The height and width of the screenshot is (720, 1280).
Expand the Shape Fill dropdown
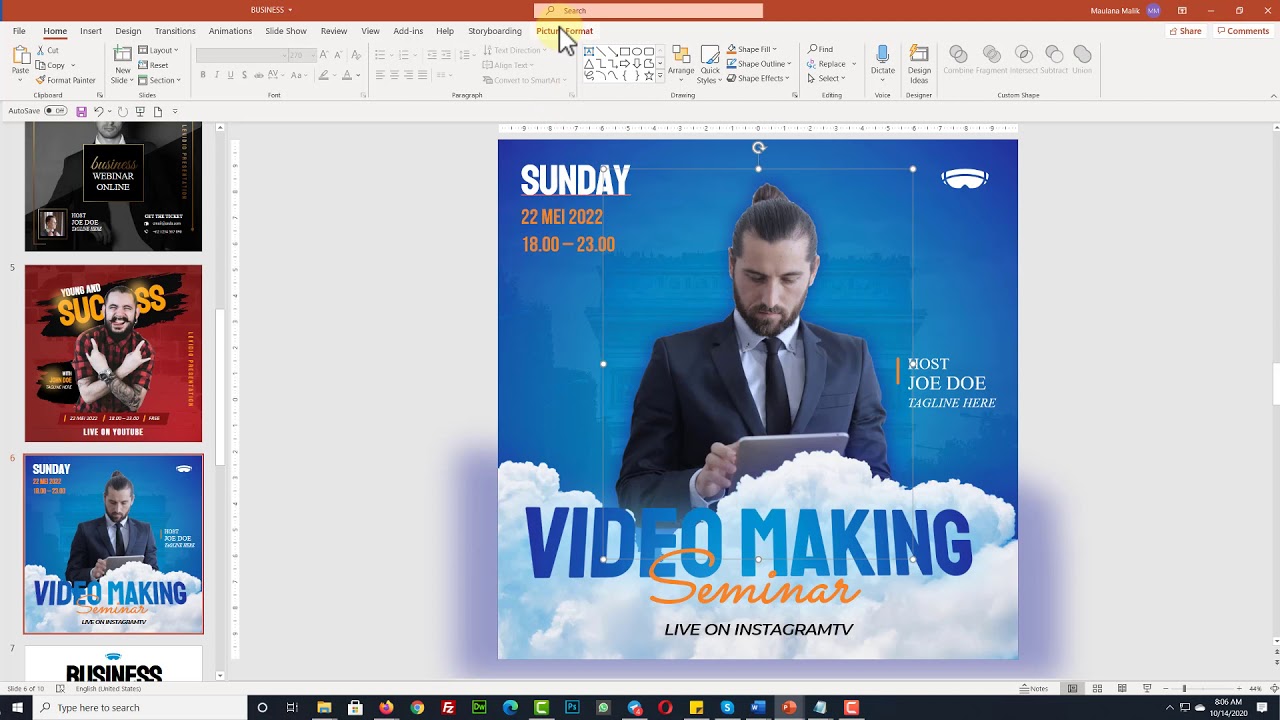[752, 49]
